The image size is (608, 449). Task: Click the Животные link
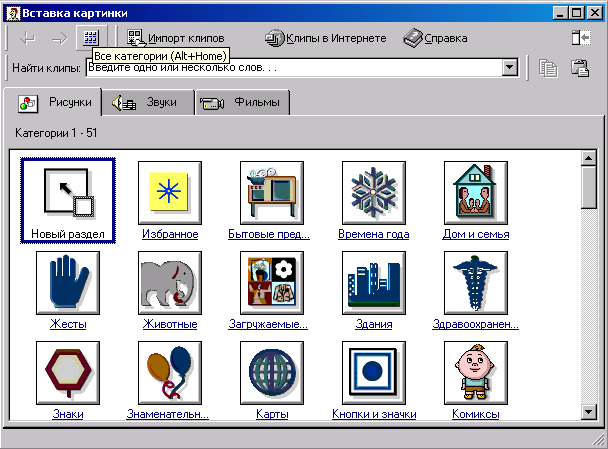[x=170, y=324]
